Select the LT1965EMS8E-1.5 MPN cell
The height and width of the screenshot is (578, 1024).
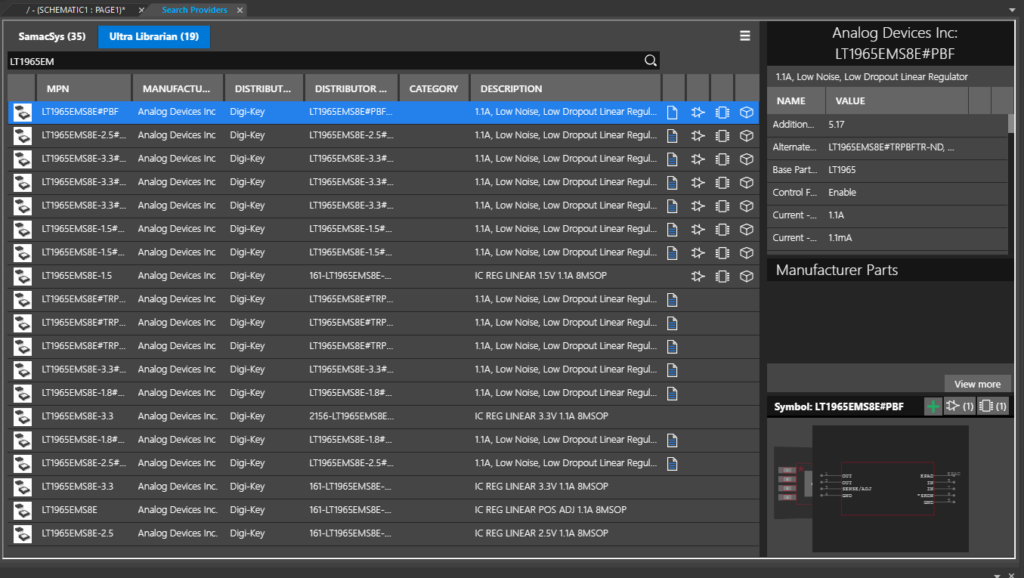click(x=77, y=276)
